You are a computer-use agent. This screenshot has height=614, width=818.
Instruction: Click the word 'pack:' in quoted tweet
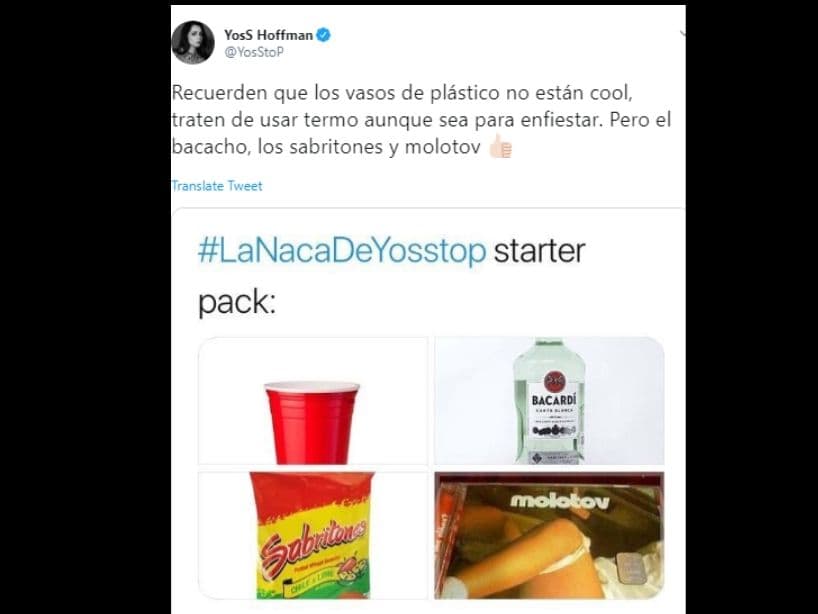click(237, 302)
